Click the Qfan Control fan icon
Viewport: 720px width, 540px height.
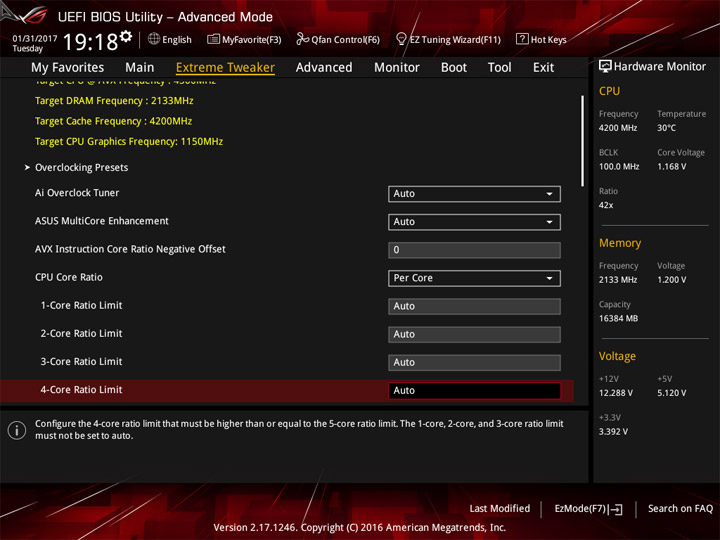point(302,39)
